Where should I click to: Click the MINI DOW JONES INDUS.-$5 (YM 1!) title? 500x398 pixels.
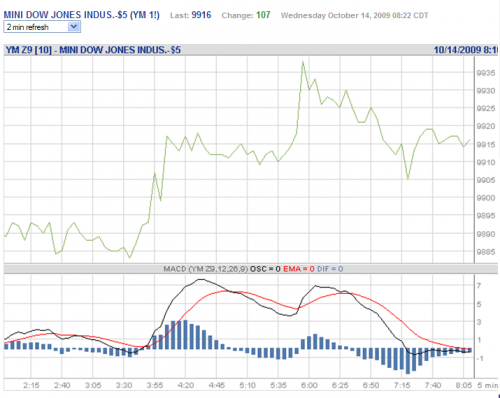(x=82, y=15)
